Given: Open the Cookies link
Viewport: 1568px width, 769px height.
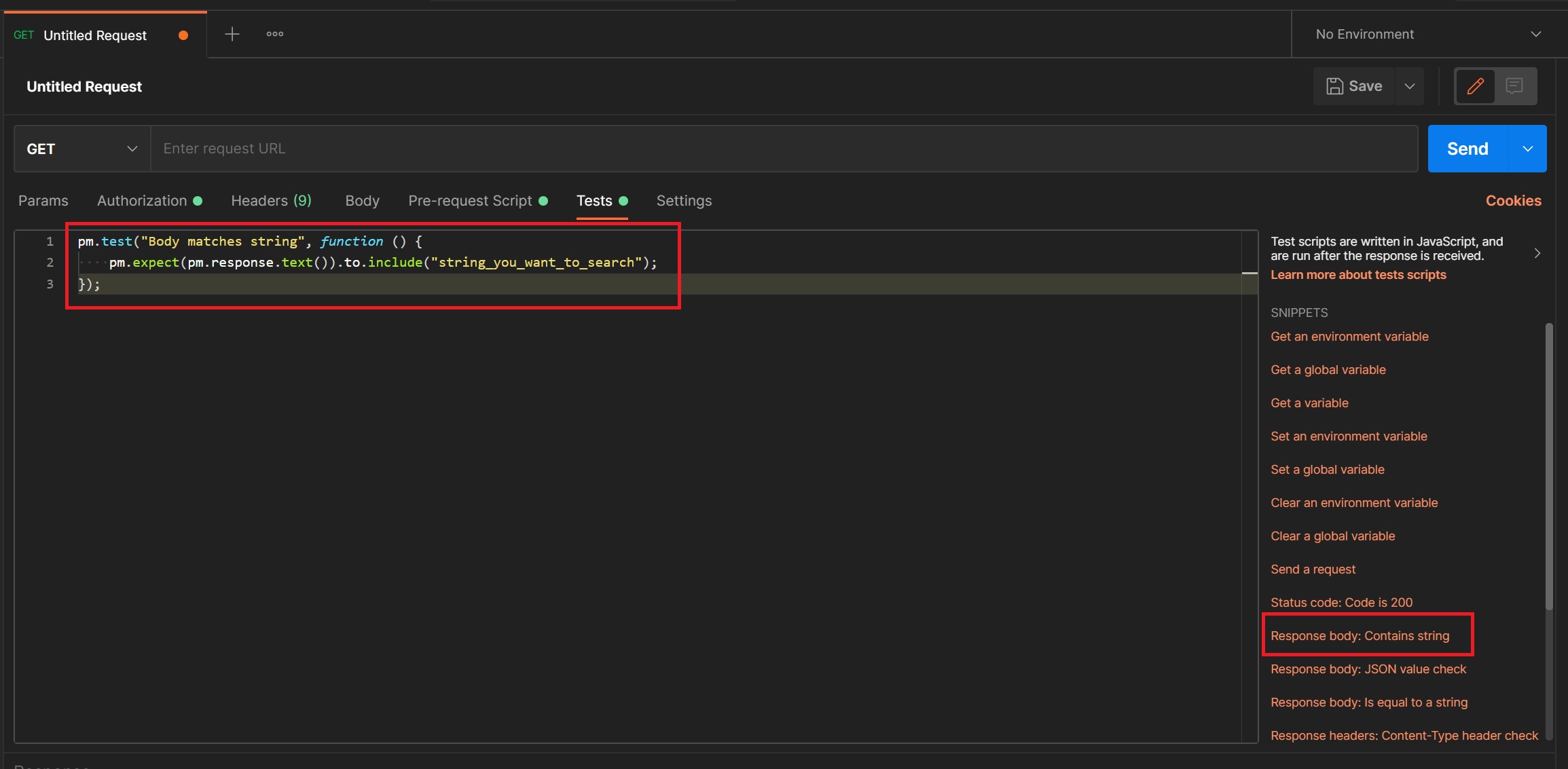Looking at the screenshot, I should click(x=1513, y=201).
